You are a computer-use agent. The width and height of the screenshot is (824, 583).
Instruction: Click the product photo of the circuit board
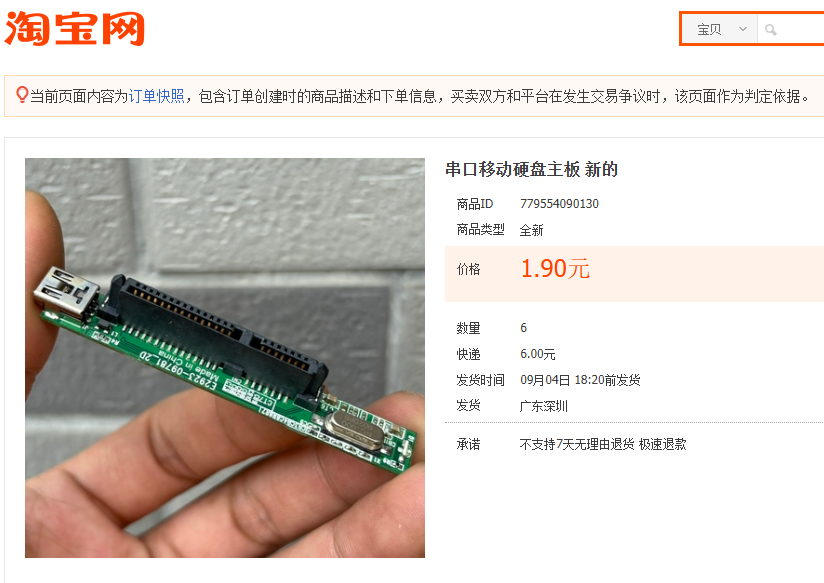225,358
